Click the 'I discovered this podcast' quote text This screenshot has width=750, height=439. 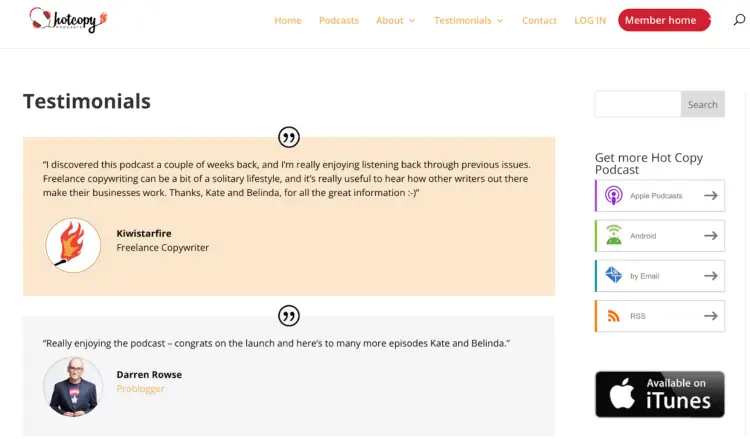[287, 178]
